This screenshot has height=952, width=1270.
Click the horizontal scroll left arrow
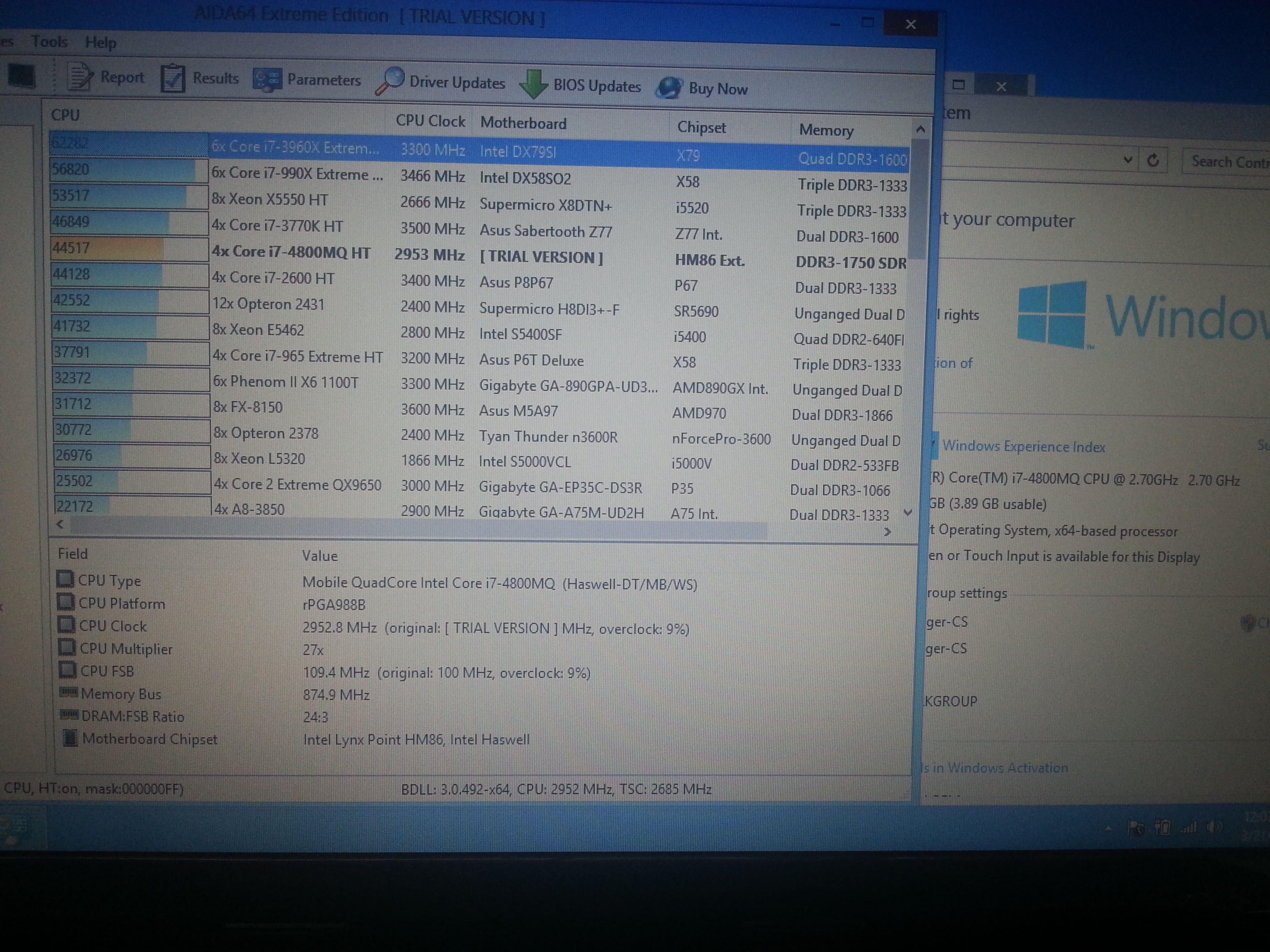[60, 524]
